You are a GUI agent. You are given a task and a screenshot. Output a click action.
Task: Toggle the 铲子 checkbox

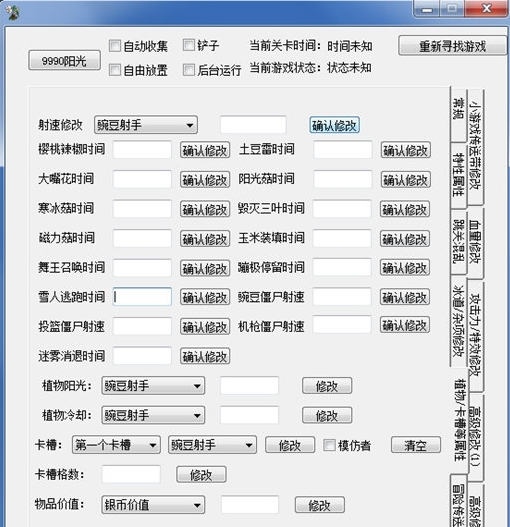click(189, 45)
